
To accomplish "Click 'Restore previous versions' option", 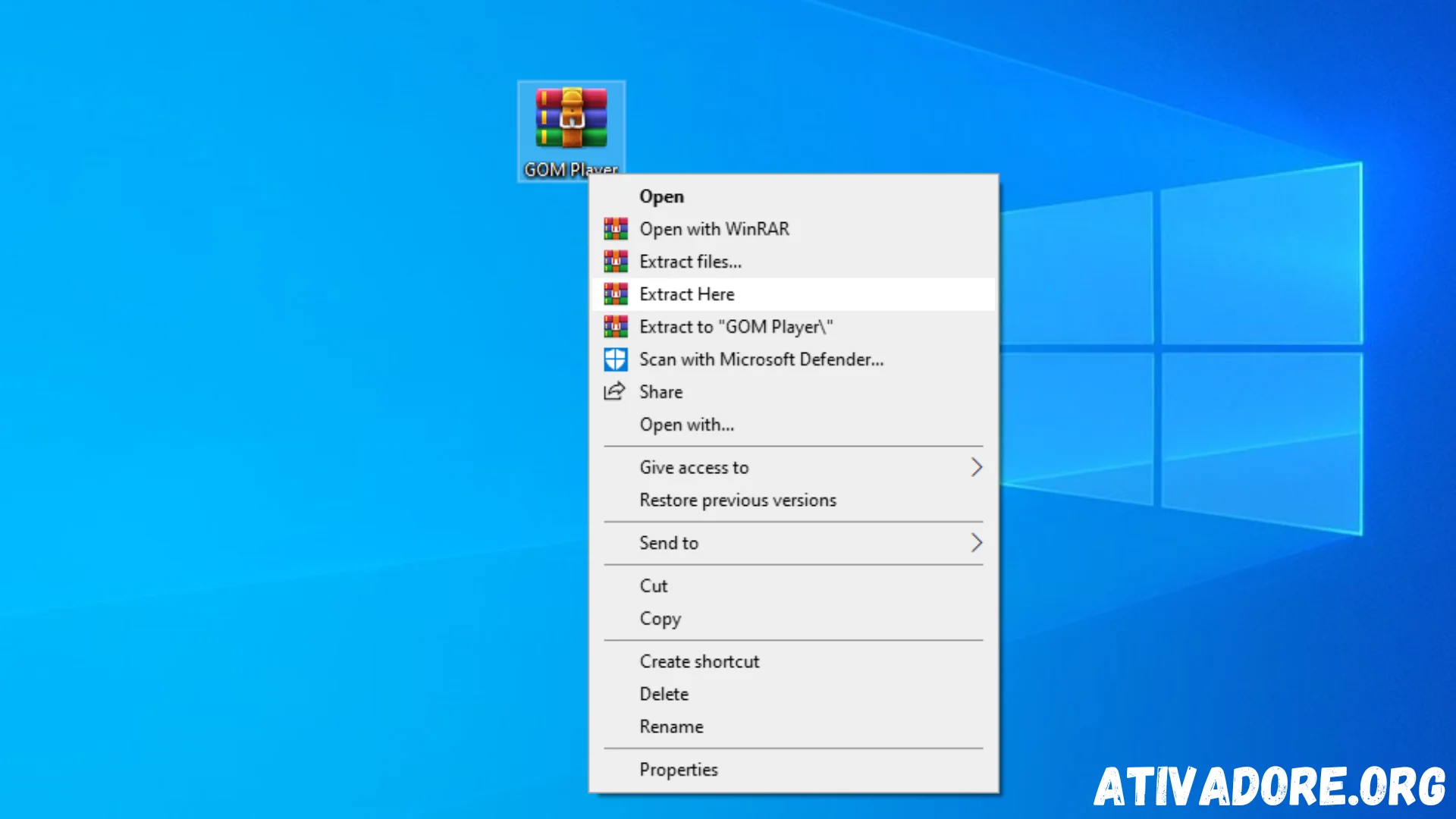I will 737,499.
